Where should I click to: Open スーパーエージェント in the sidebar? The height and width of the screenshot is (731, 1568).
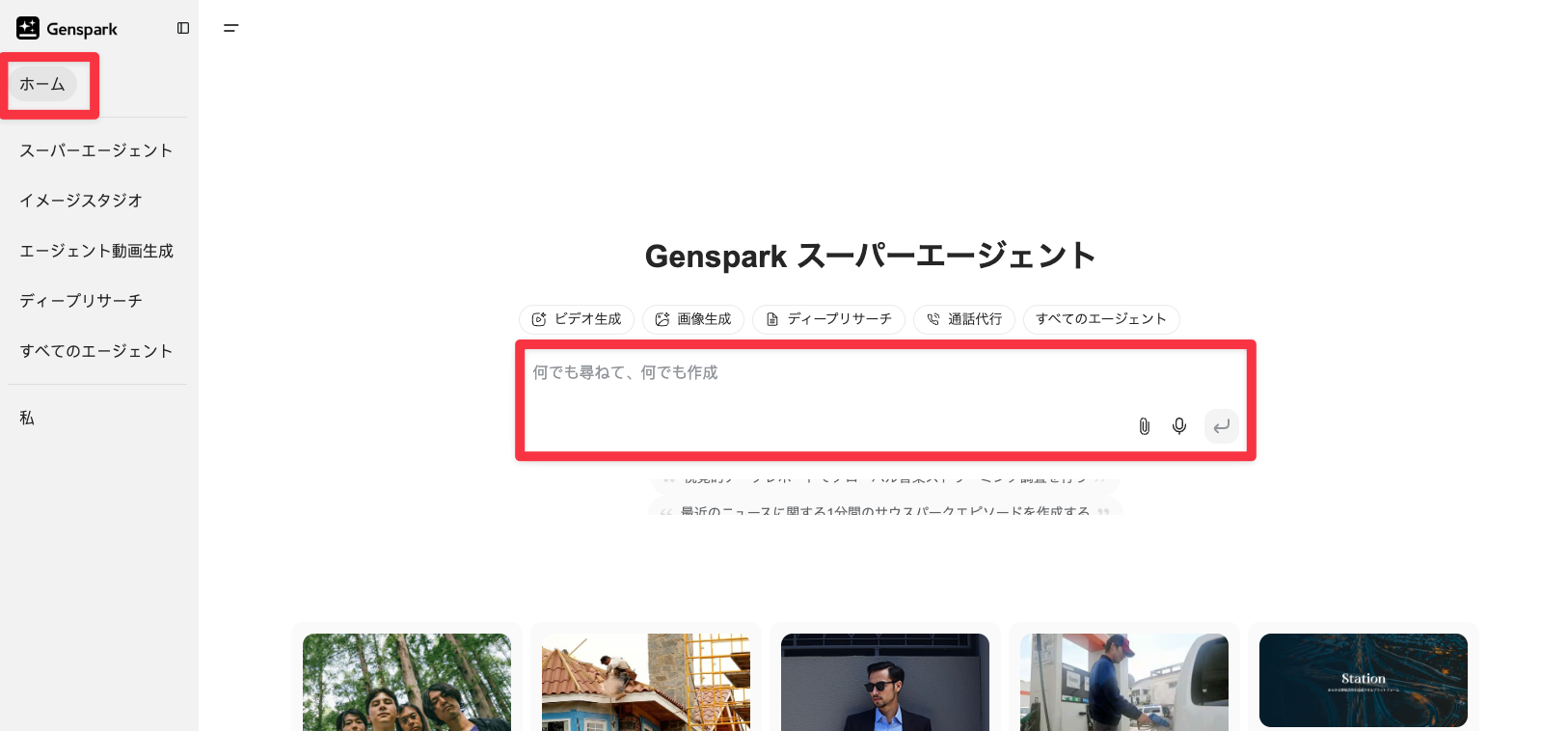96,150
